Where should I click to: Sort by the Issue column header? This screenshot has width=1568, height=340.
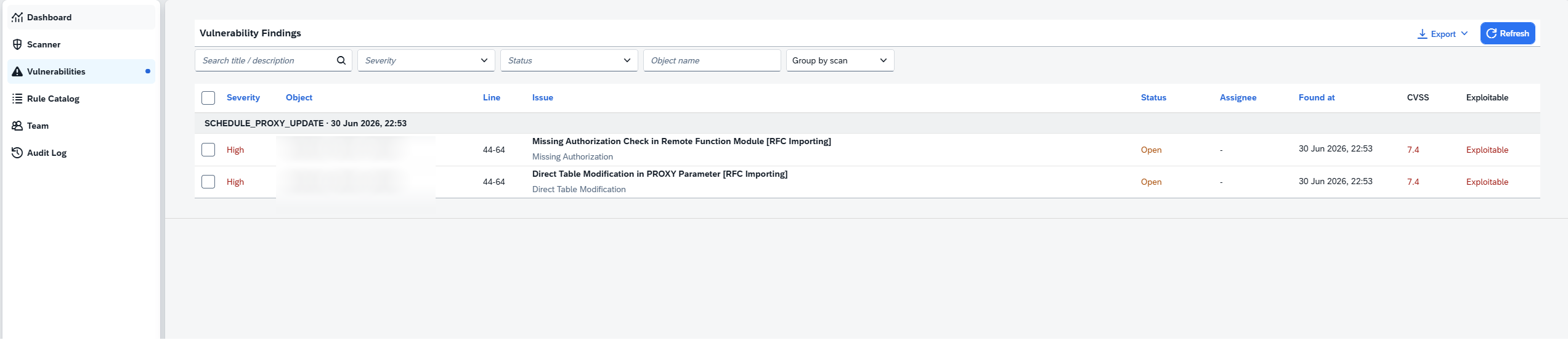tap(543, 97)
